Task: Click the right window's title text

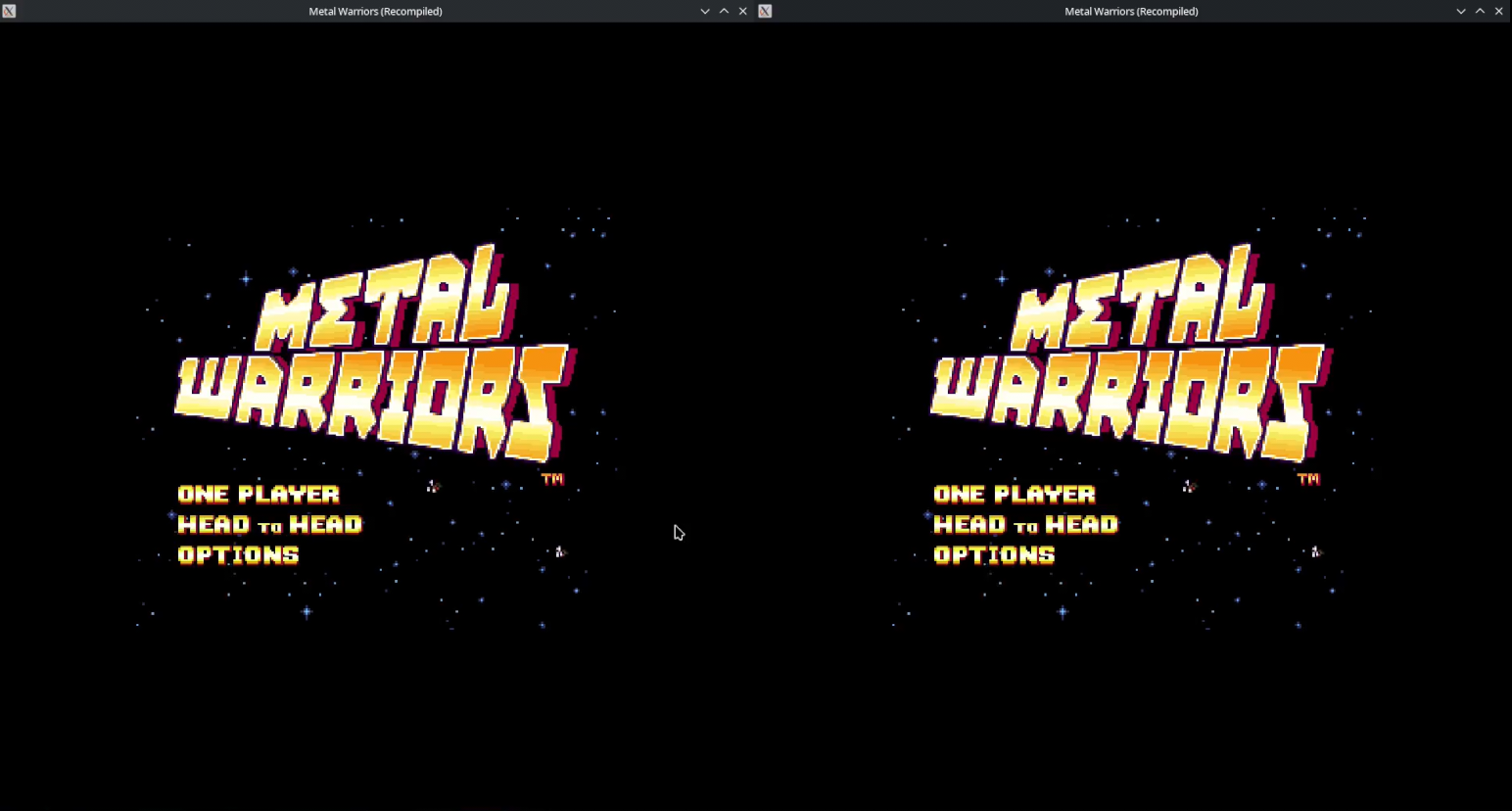Action: 1132,12
